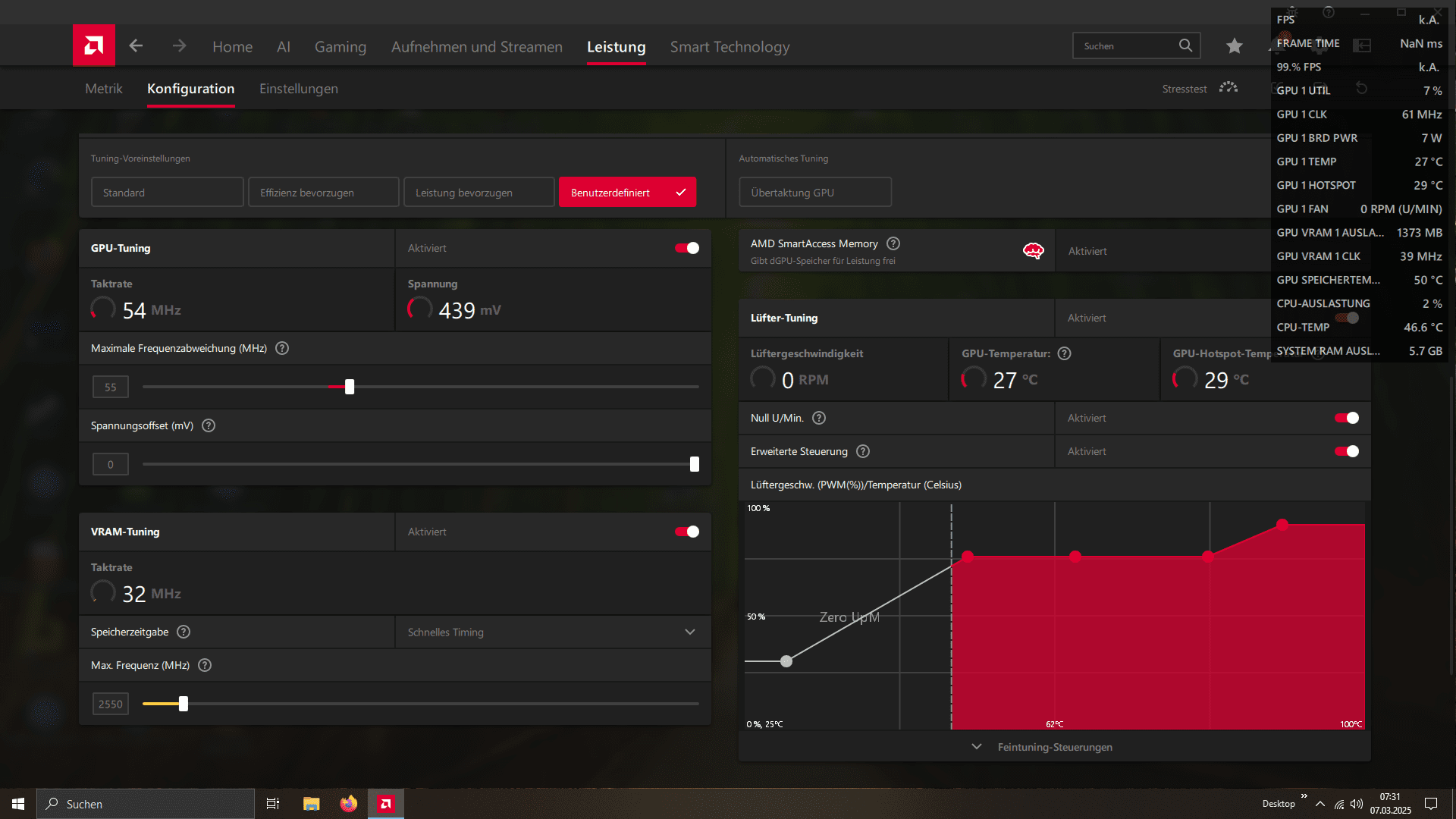Image resolution: width=1456 pixels, height=819 pixels.
Task: Expand the Feintuning-Steuerungen section
Action: coord(1054,747)
